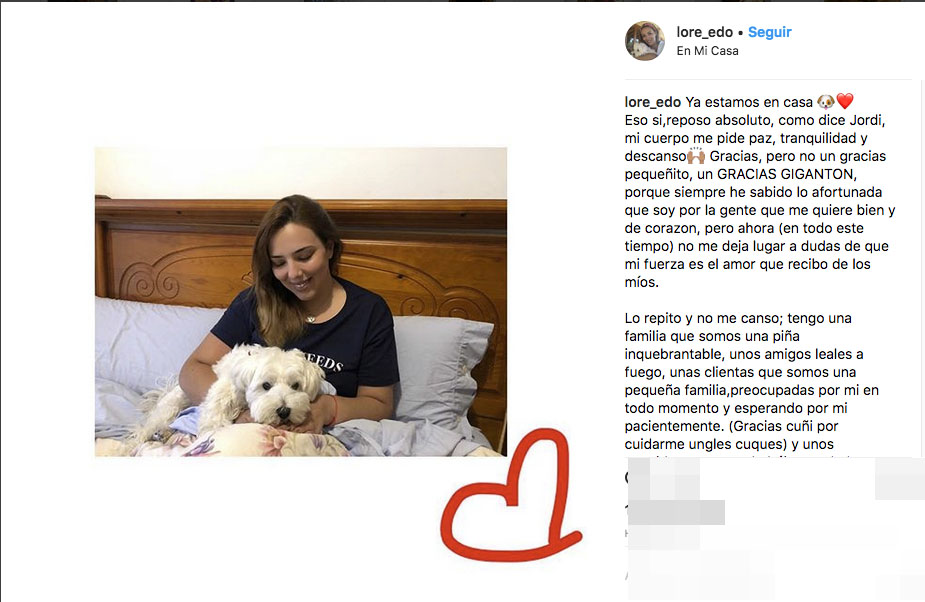Follow the account with Seguir

770,32
